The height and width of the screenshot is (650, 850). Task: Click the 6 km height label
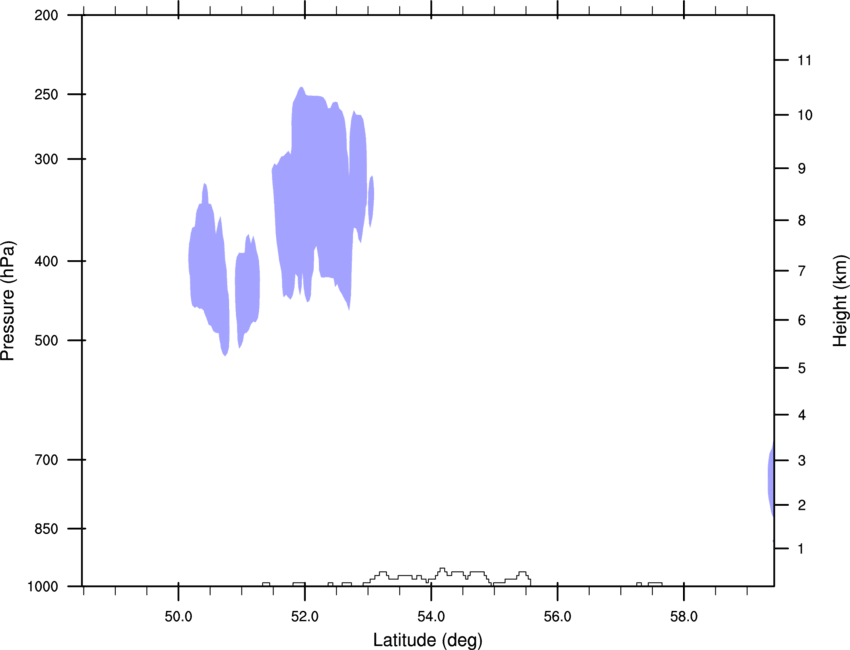click(802, 320)
